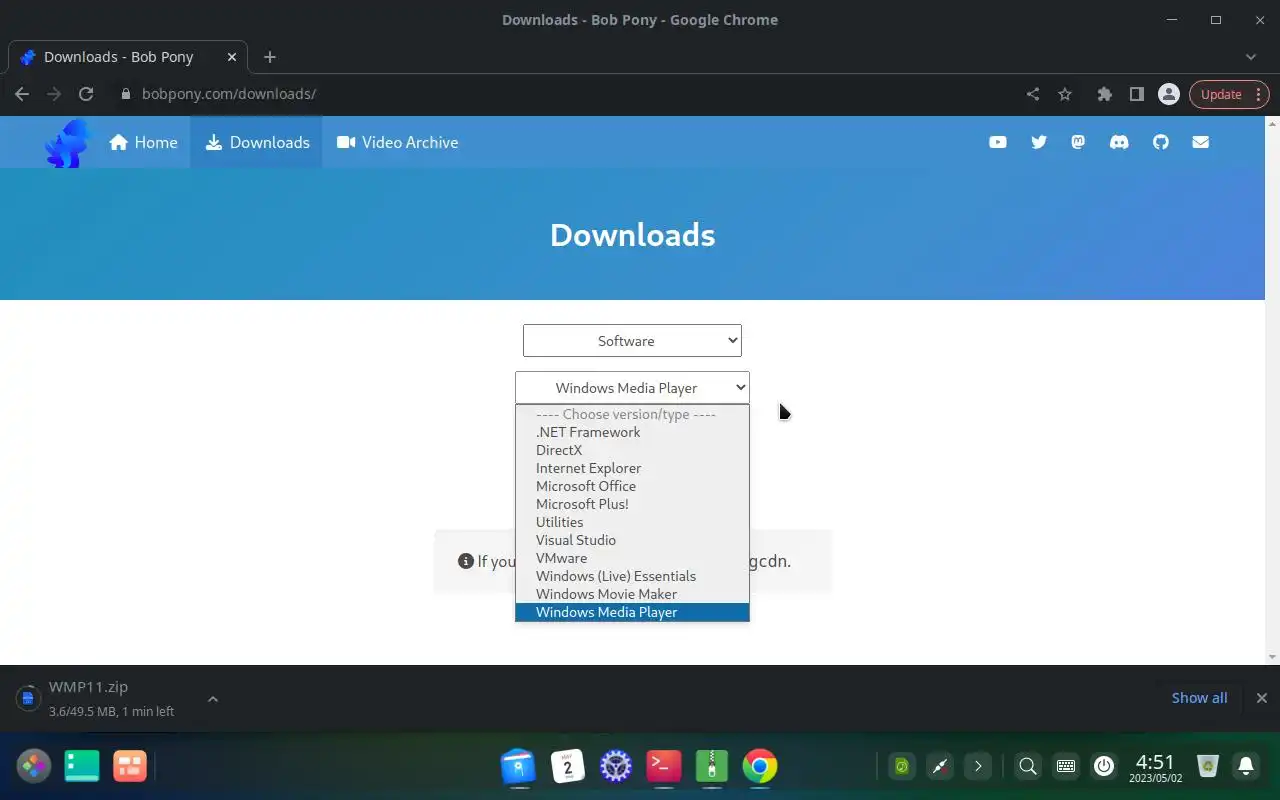
Task: Open the file manager icon in taskbar
Action: (519, 766)
